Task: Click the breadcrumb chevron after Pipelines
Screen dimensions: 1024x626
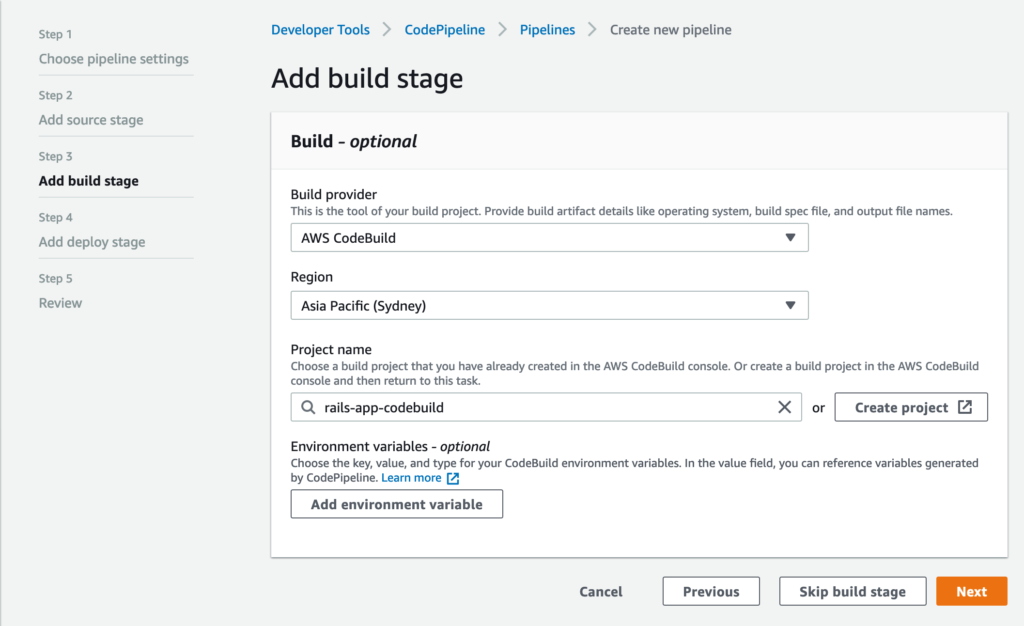Action: 592,29
